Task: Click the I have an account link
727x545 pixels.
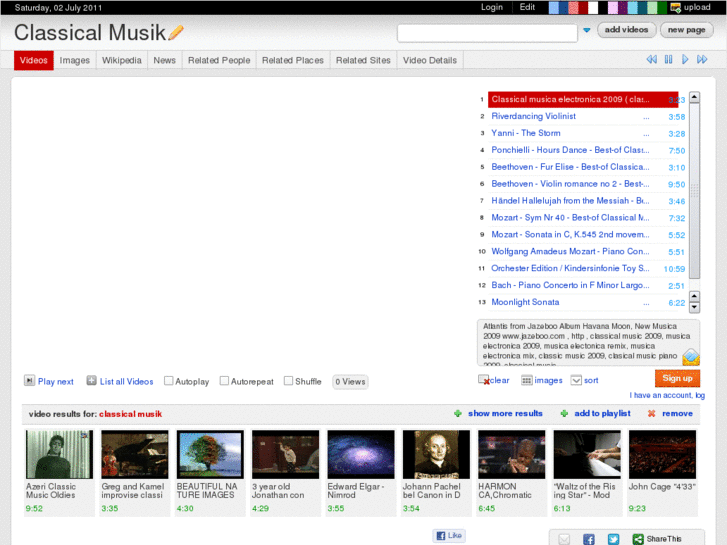Action: point(667,395)
